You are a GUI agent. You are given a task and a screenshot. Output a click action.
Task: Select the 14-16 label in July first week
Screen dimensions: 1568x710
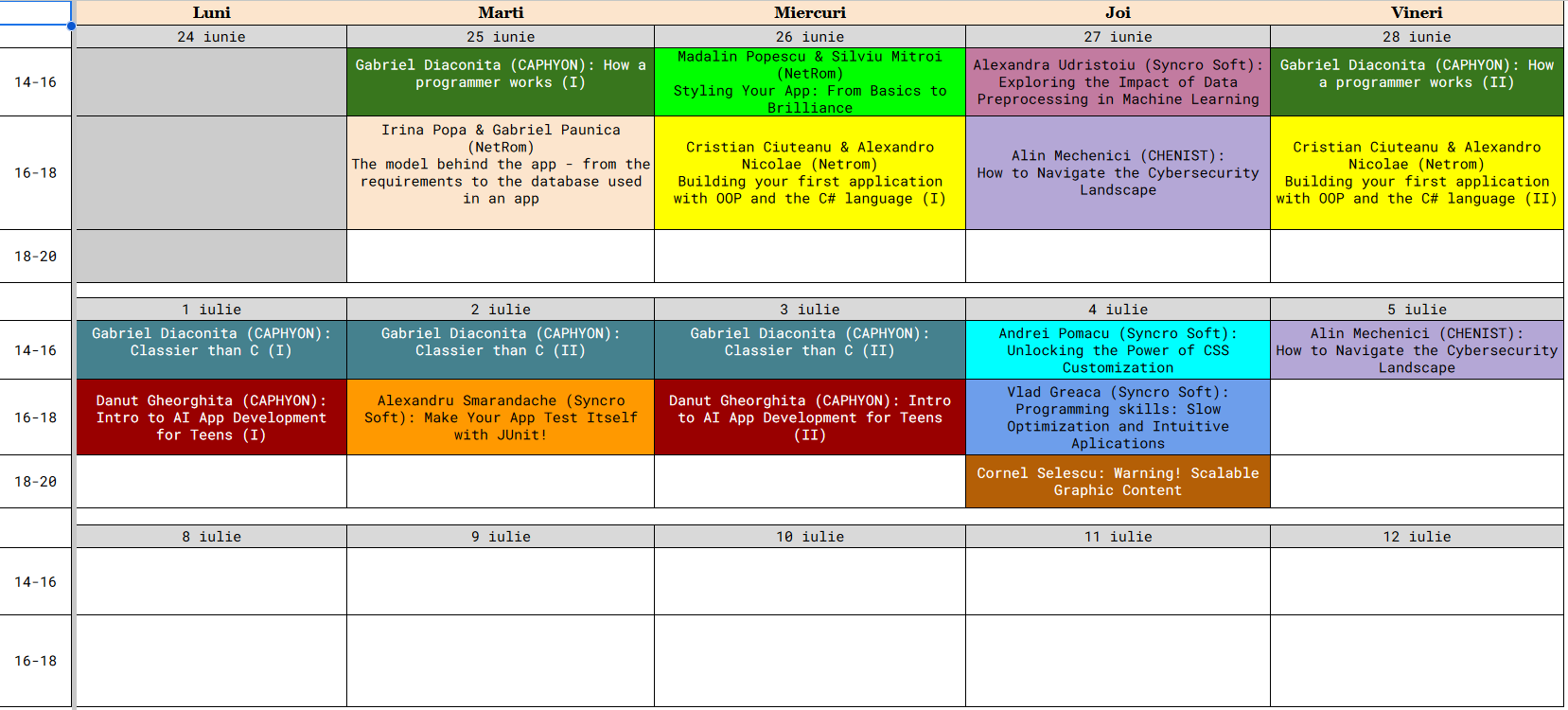coord(35,350)
